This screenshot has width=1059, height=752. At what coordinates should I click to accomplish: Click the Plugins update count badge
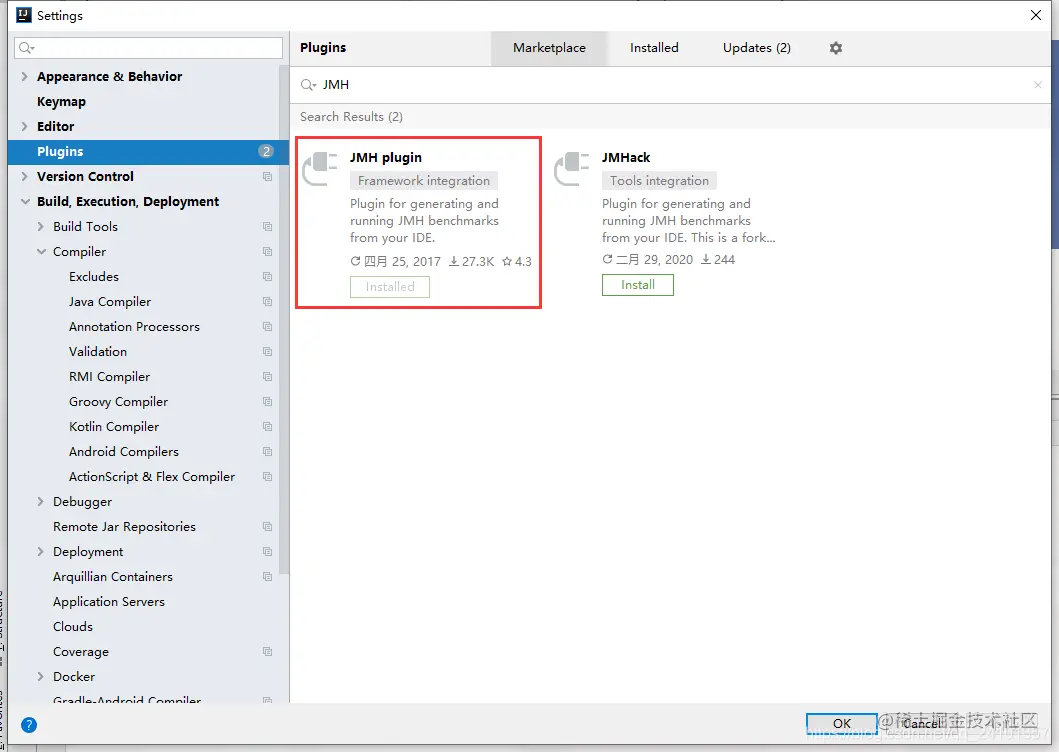pyautogui.click(x=266, y=151)
